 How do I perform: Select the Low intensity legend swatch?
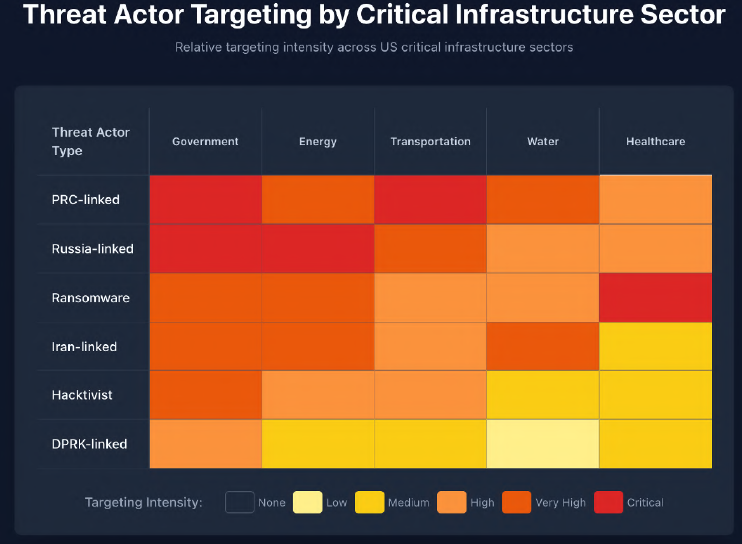(x=307, y=502)
